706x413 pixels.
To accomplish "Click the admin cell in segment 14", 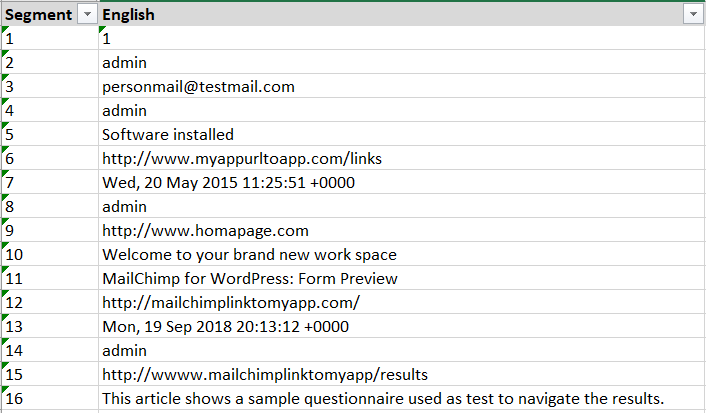I will pos(125,351).
